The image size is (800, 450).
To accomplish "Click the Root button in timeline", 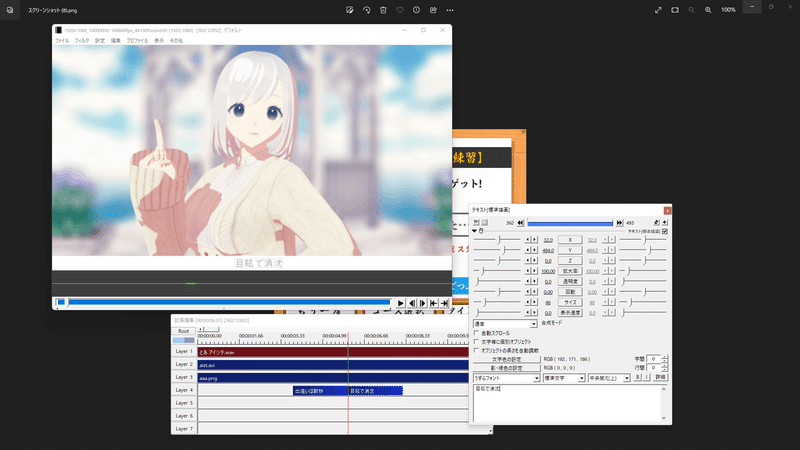I will (184, 331).
